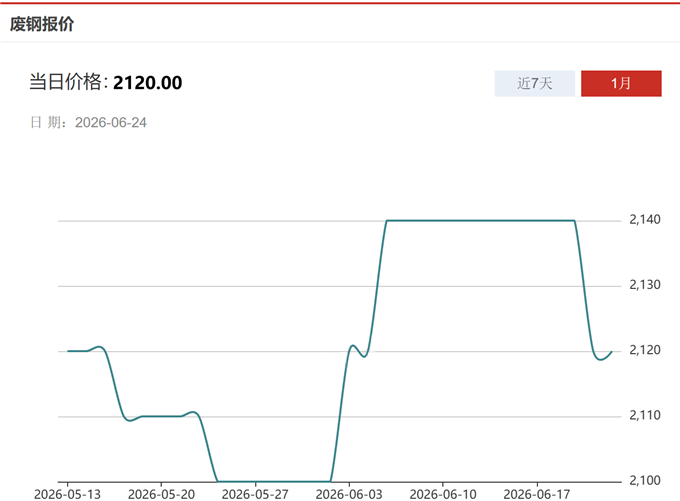Viewport: 680px width, 501px height.
Task: Click the 2,110 y-axis label
Action: (645, 416)
